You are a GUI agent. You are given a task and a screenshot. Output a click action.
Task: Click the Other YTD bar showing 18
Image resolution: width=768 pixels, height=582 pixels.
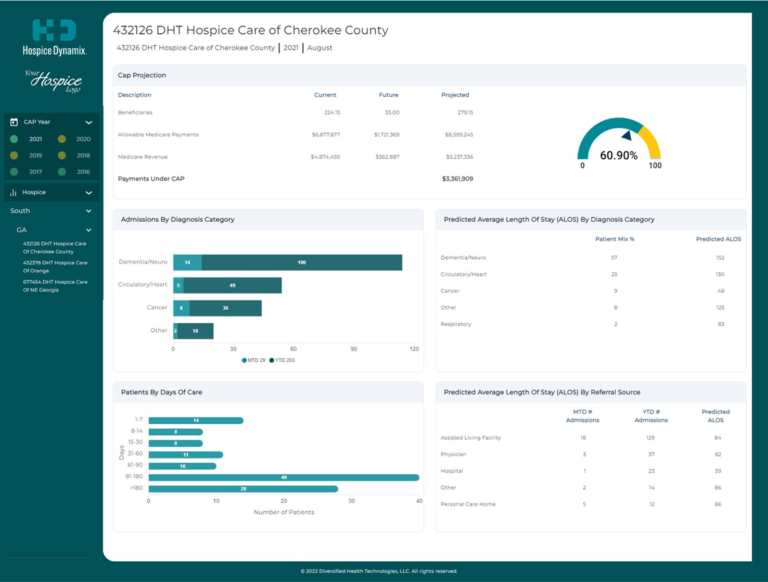[195, 331]
